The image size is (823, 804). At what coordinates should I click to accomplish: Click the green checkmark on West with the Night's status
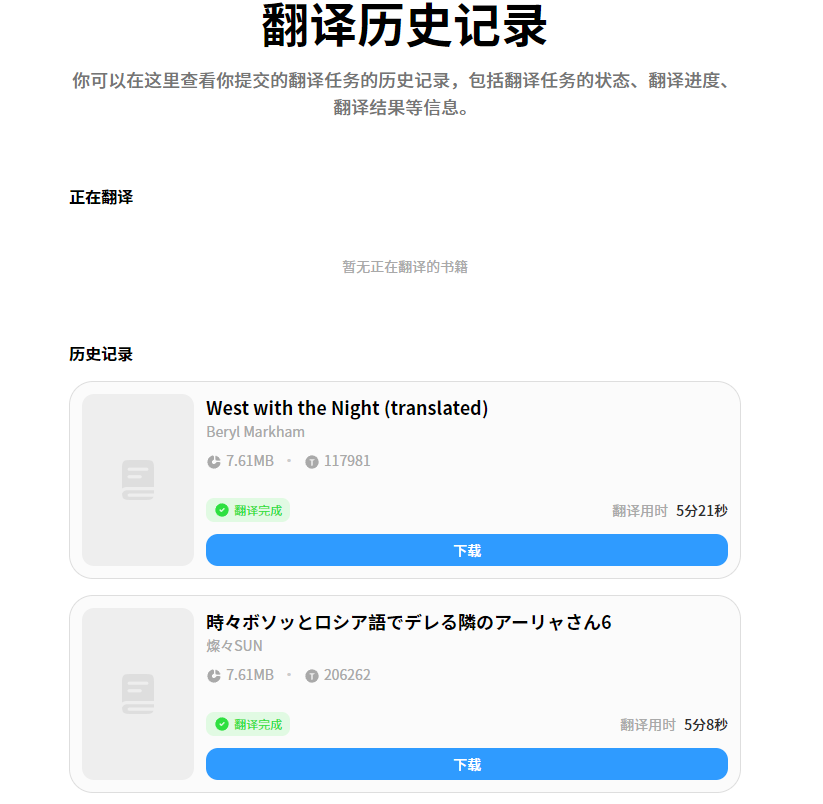[x=222, y=510]
